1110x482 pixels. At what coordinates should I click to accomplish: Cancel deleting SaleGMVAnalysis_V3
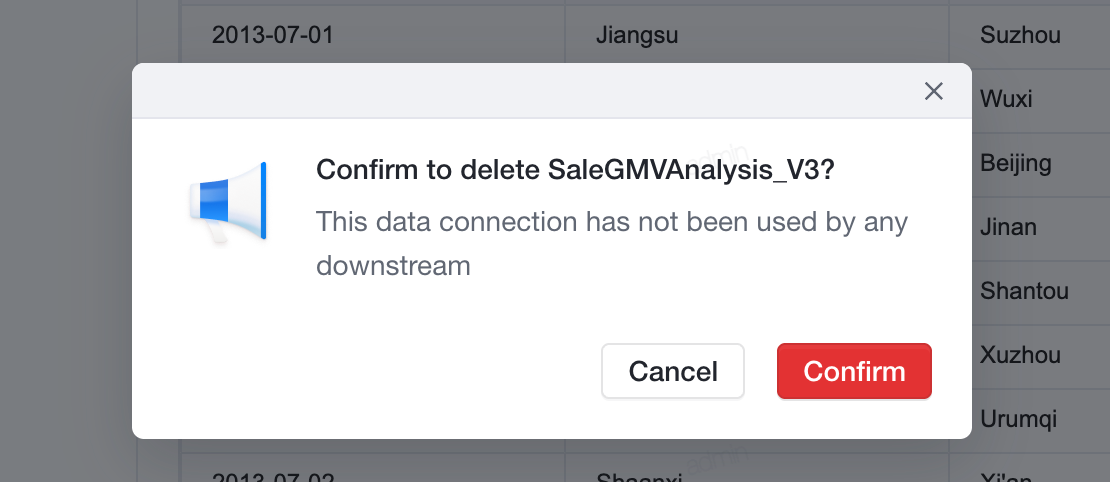coord(673,371)
